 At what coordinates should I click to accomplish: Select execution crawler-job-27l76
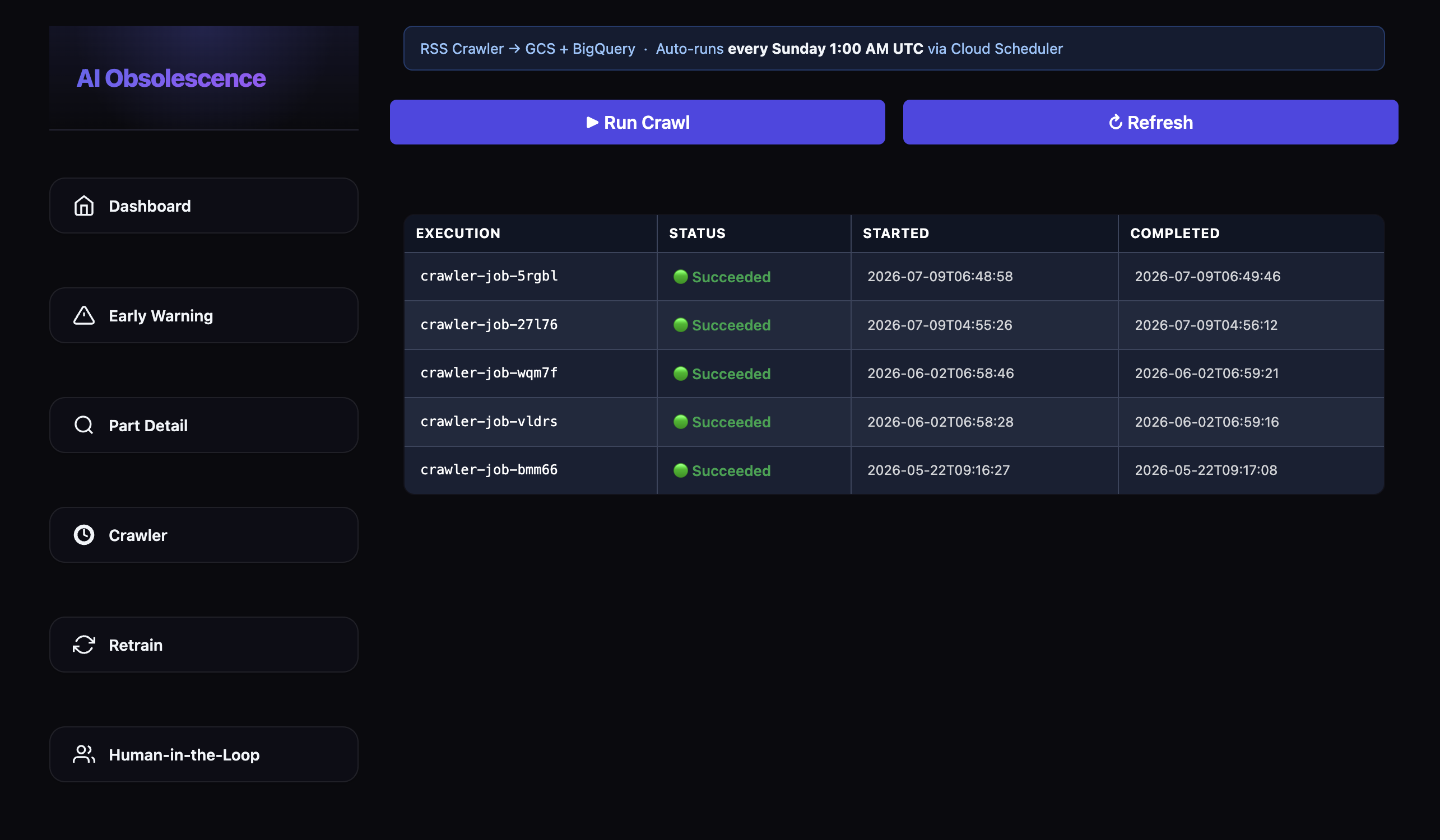(489, 325)
